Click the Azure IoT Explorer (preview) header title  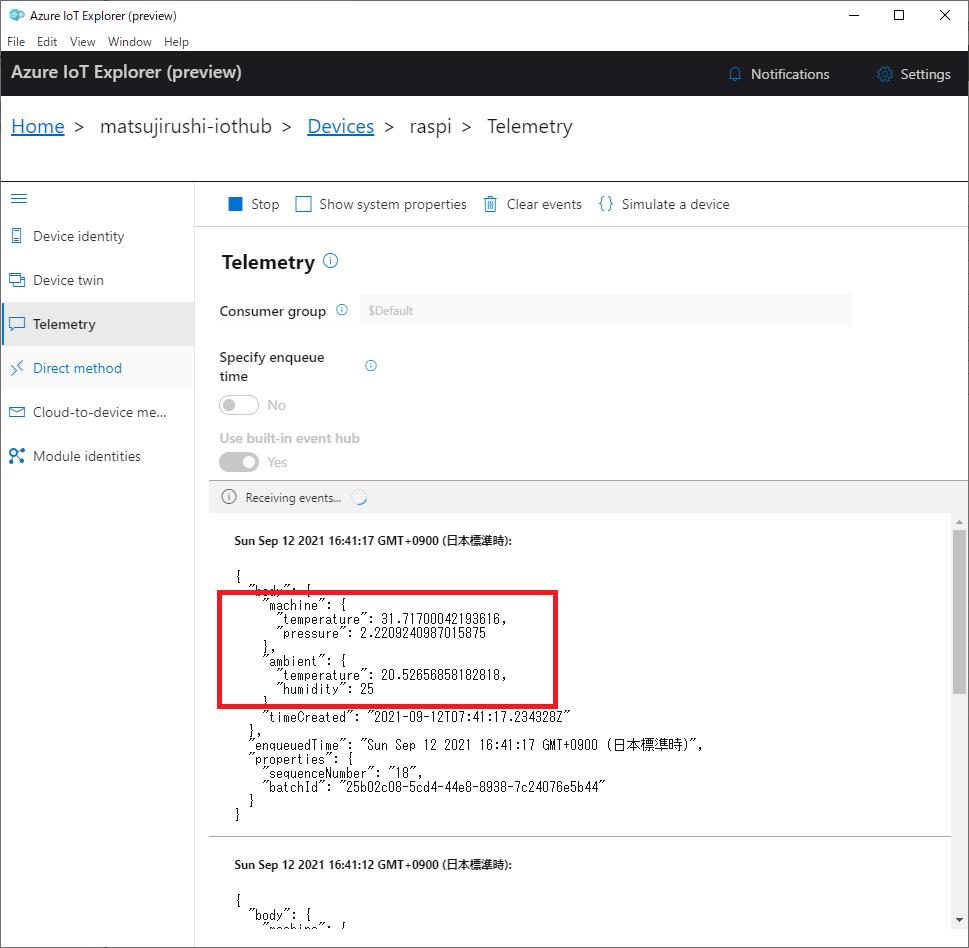126,72
